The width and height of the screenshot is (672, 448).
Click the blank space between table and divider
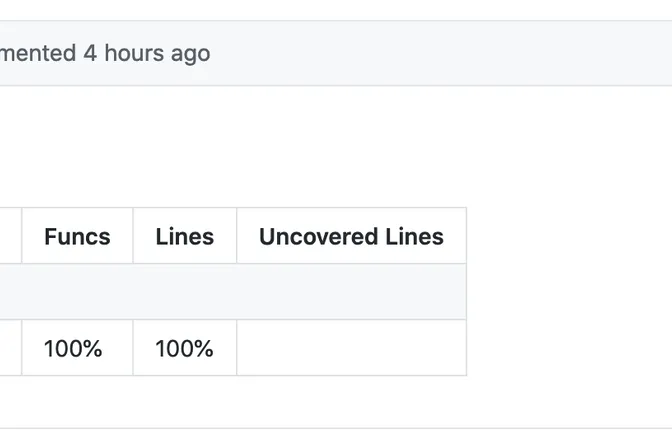(300, 402)
